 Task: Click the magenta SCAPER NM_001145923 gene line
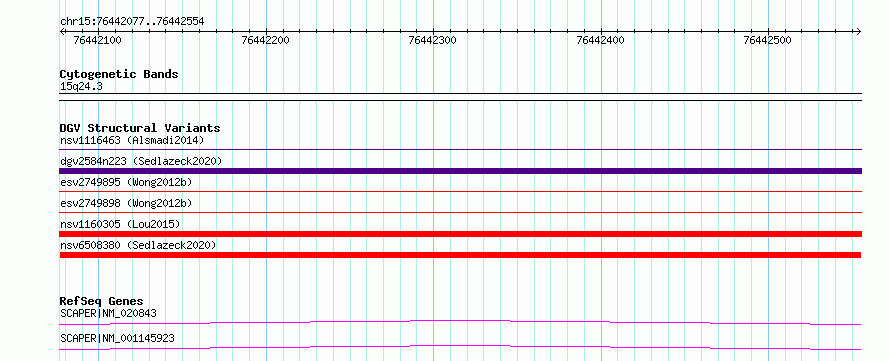[x=460, y=347]
